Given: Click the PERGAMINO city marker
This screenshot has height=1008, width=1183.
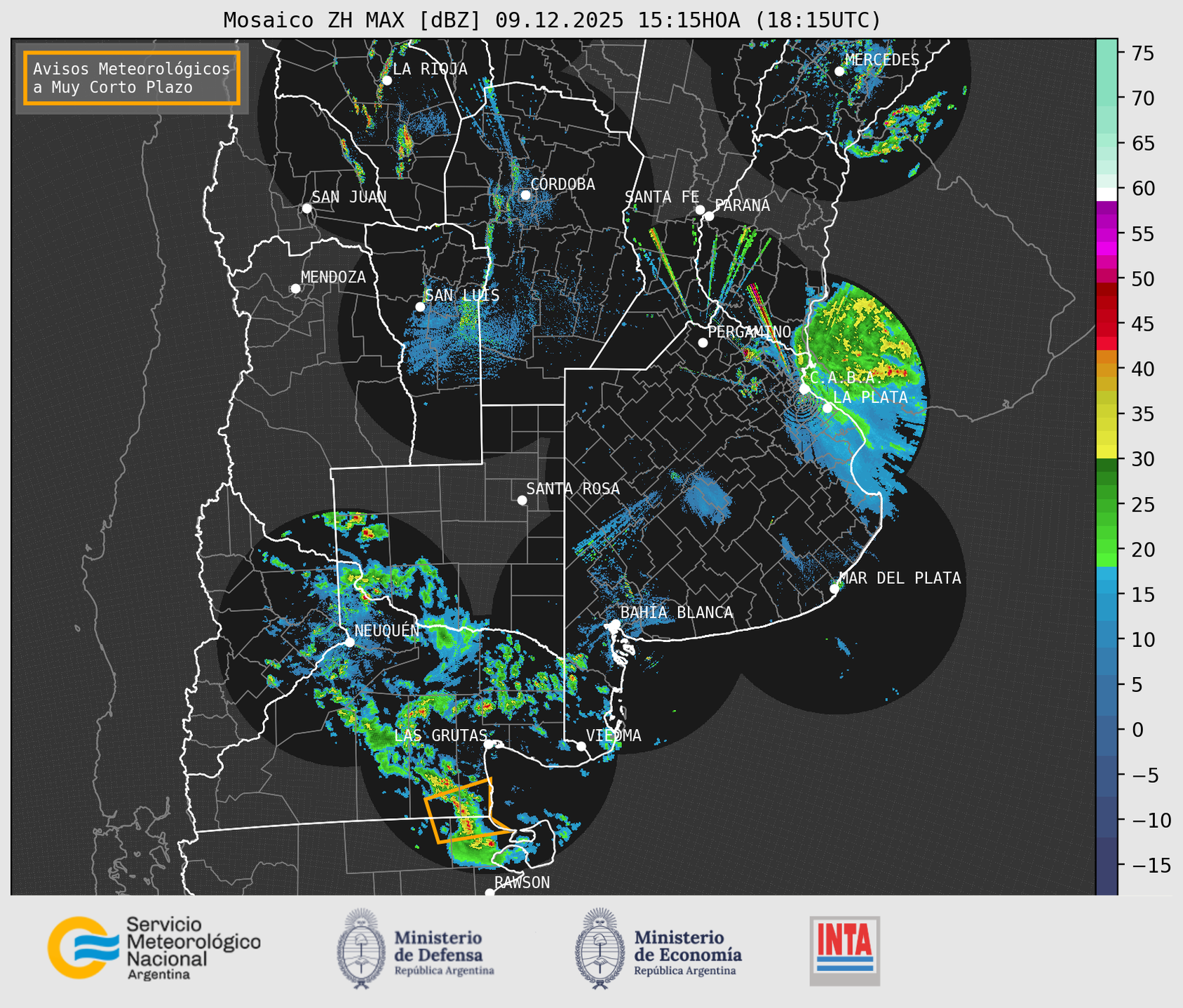Looking at the screenshot, I should 703,343.
